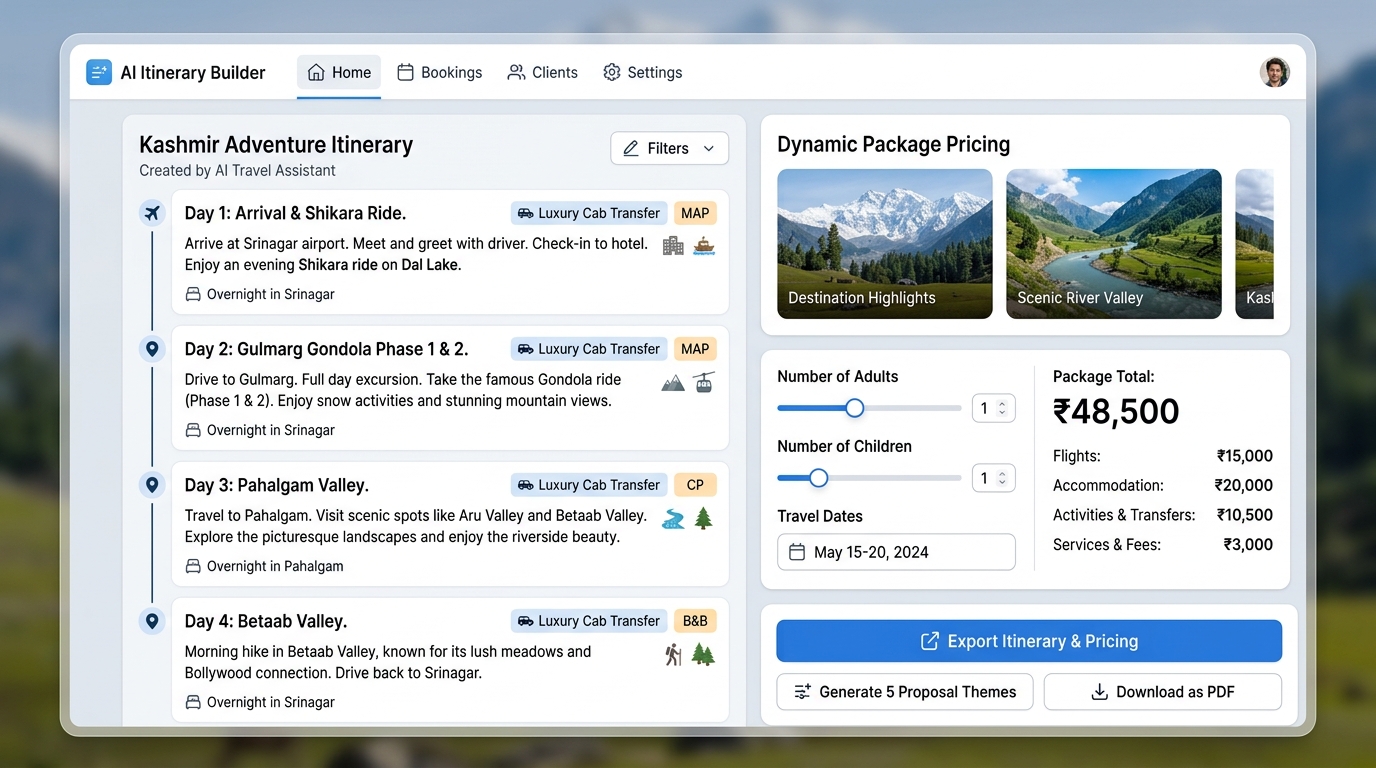Click the B&B meal plan badge on Day 4
Viewport: 1376px width, 768px height.
click(695, 621)
